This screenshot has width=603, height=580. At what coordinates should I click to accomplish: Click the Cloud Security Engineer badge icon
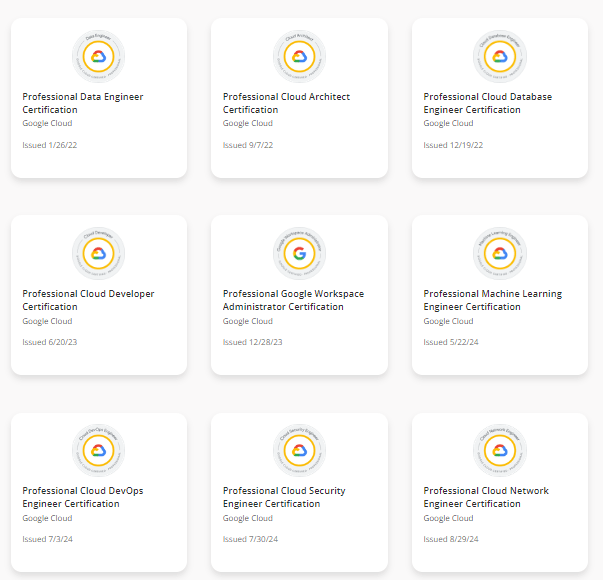[299, 450]
